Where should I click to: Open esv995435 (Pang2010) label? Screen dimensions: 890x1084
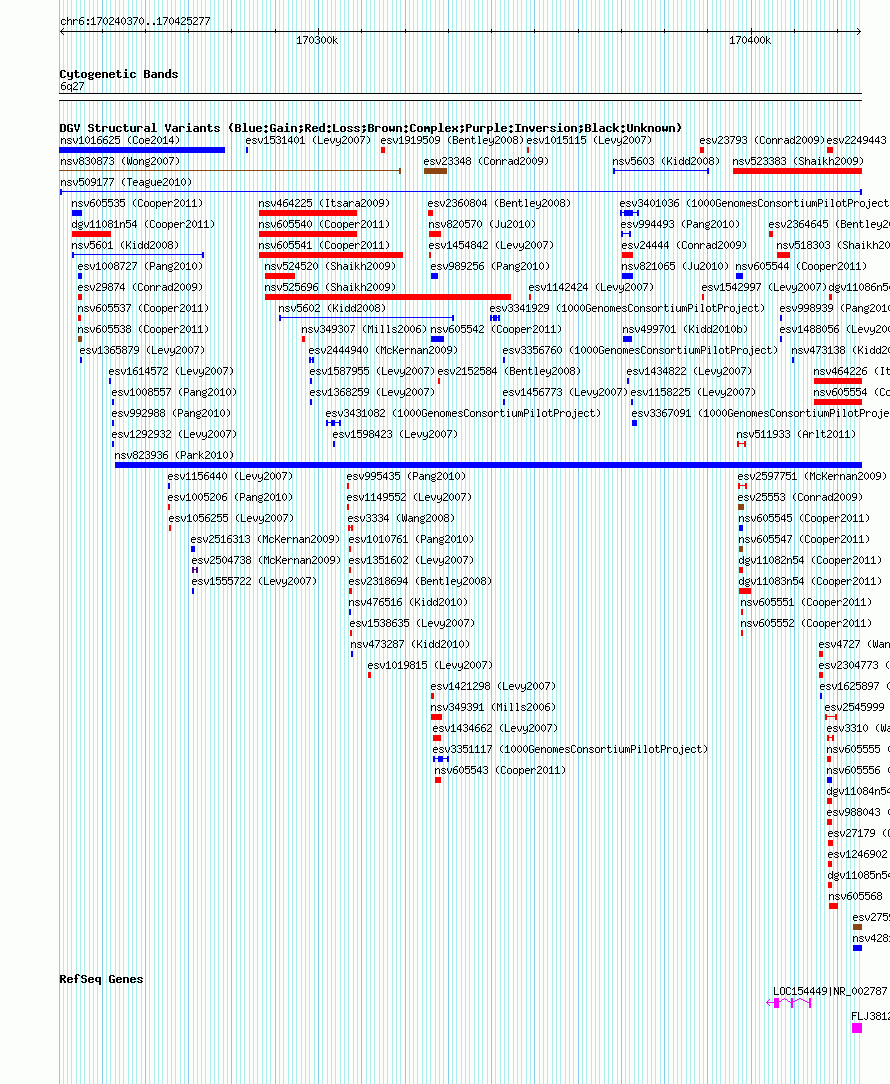point(406,476)
